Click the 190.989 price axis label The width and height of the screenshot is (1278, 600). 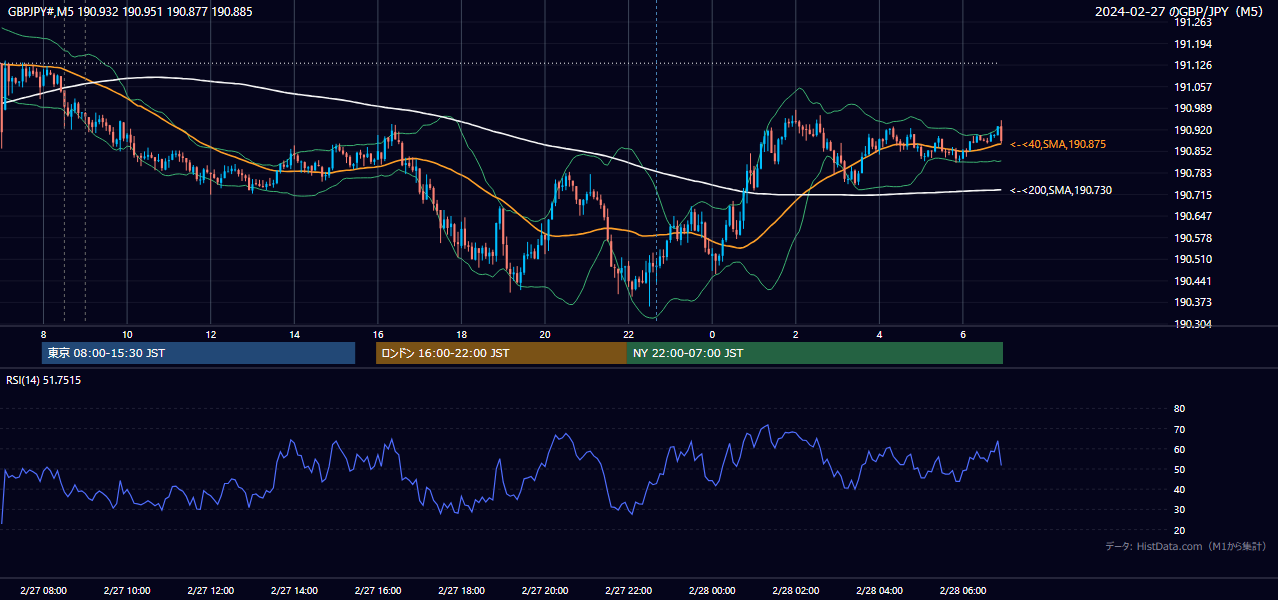pos(1193,109)
